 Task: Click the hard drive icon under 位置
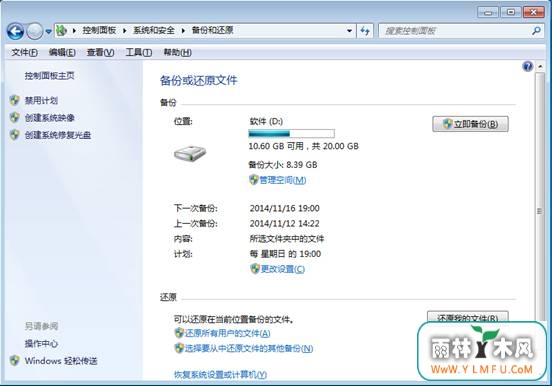coord(190,154)
